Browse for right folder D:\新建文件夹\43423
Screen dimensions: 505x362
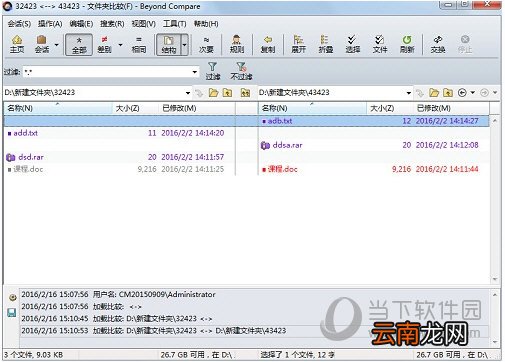pos(434,93)
